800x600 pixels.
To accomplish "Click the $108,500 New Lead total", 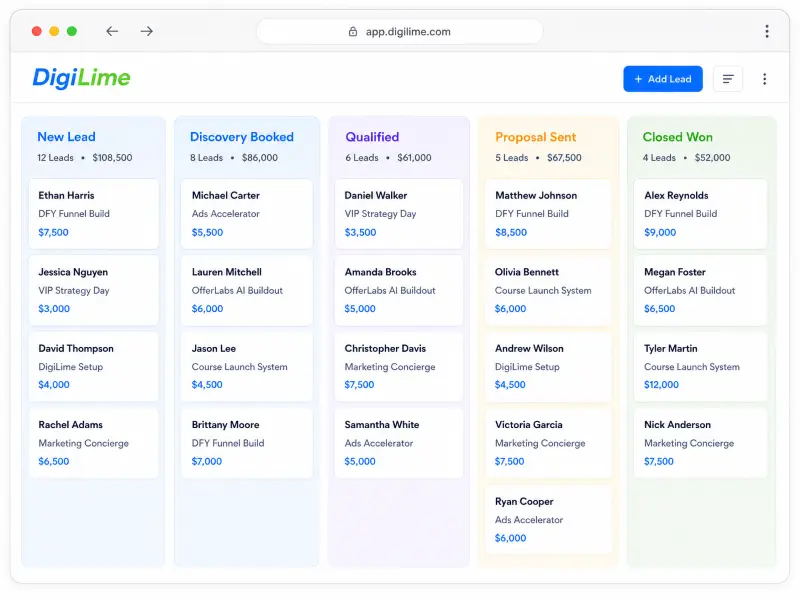I will 112,158.
